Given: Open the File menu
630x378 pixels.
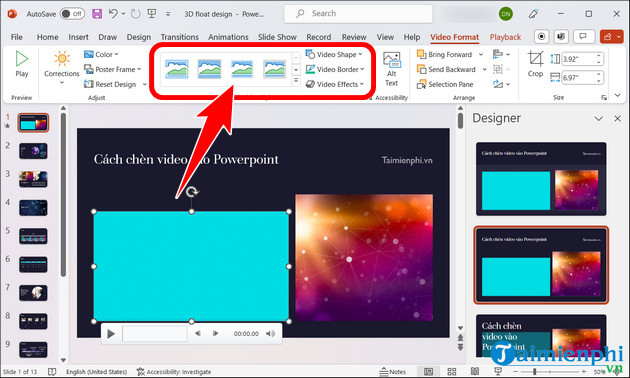Looking at the screenshot, I should click(16, 37).
